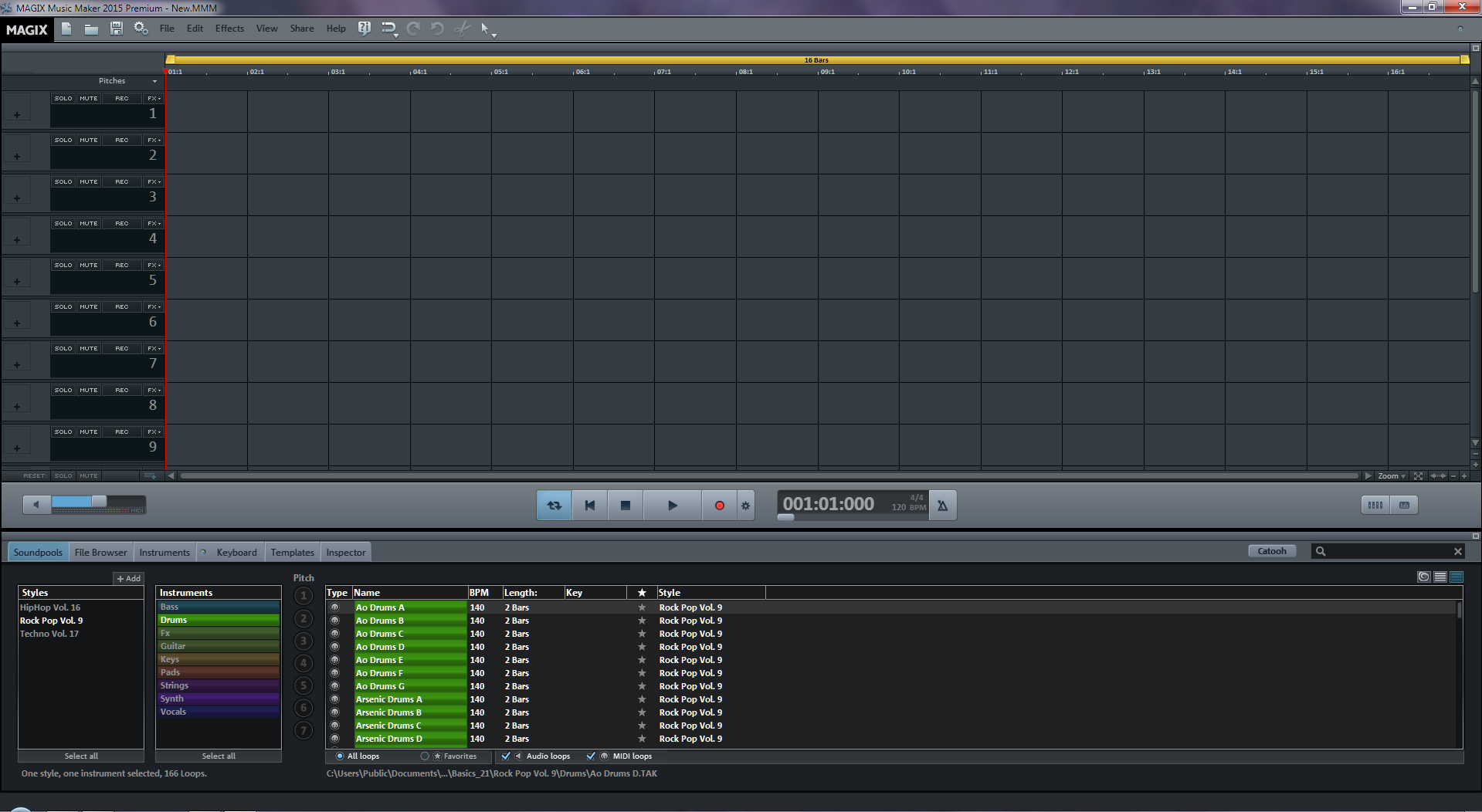Viewport: 1482px width, 812px height.
Task: Switch to the Instruments tab
Action: [x=164, y=552]
